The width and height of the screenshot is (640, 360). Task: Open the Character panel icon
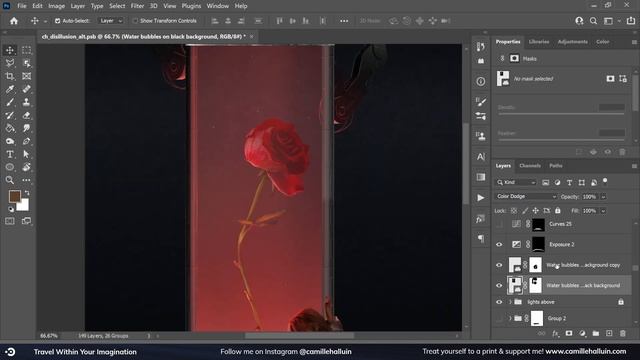[x=481, y=157]
